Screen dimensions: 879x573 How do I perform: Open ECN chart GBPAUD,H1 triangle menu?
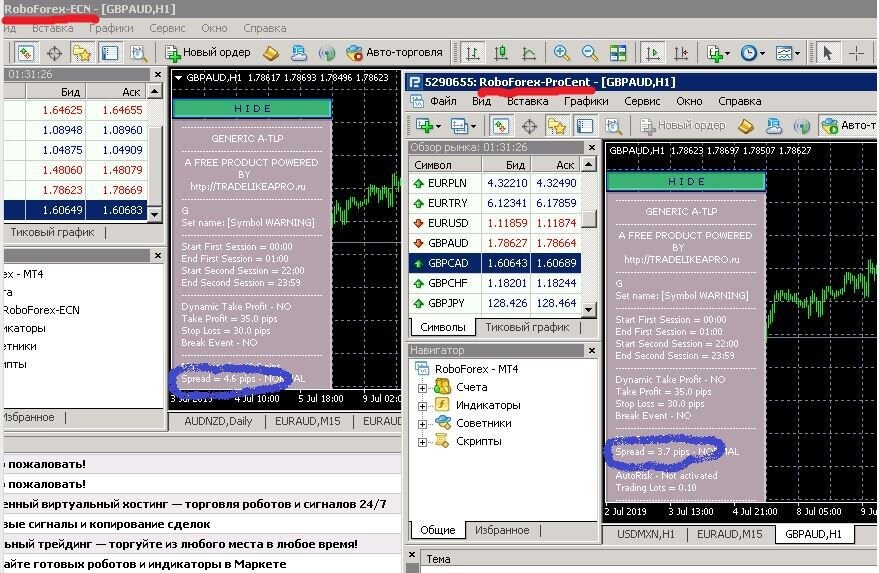(x=179, y=78)
